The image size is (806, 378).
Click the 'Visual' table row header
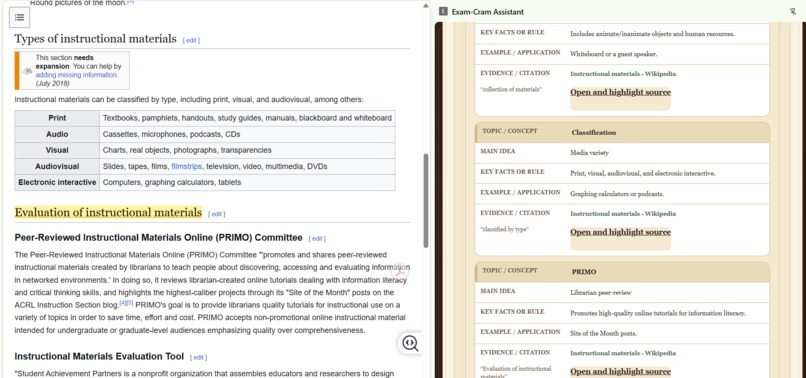pyautogui.click(x=57, y=150)
